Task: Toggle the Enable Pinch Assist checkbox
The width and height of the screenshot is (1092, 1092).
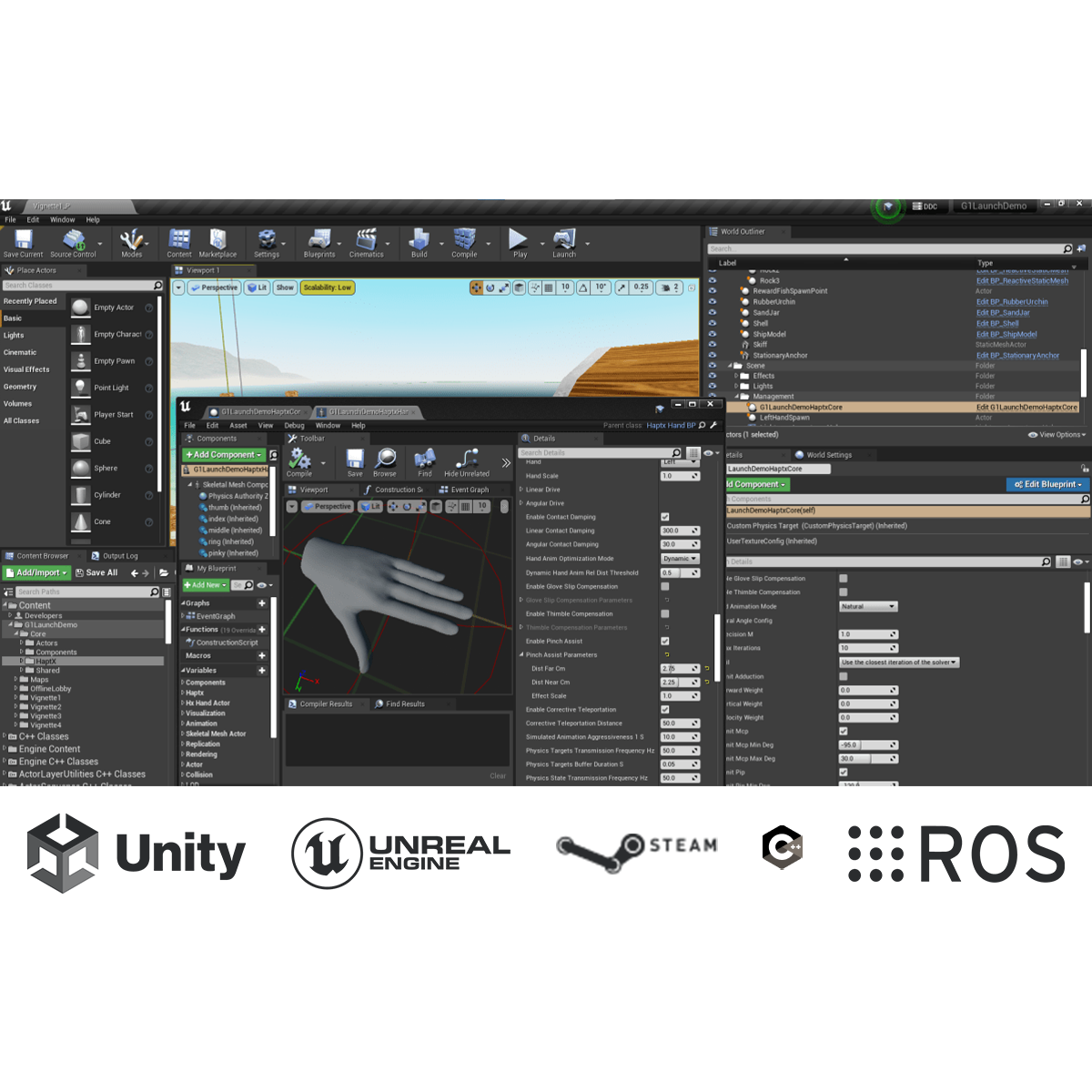Action: 665,642
